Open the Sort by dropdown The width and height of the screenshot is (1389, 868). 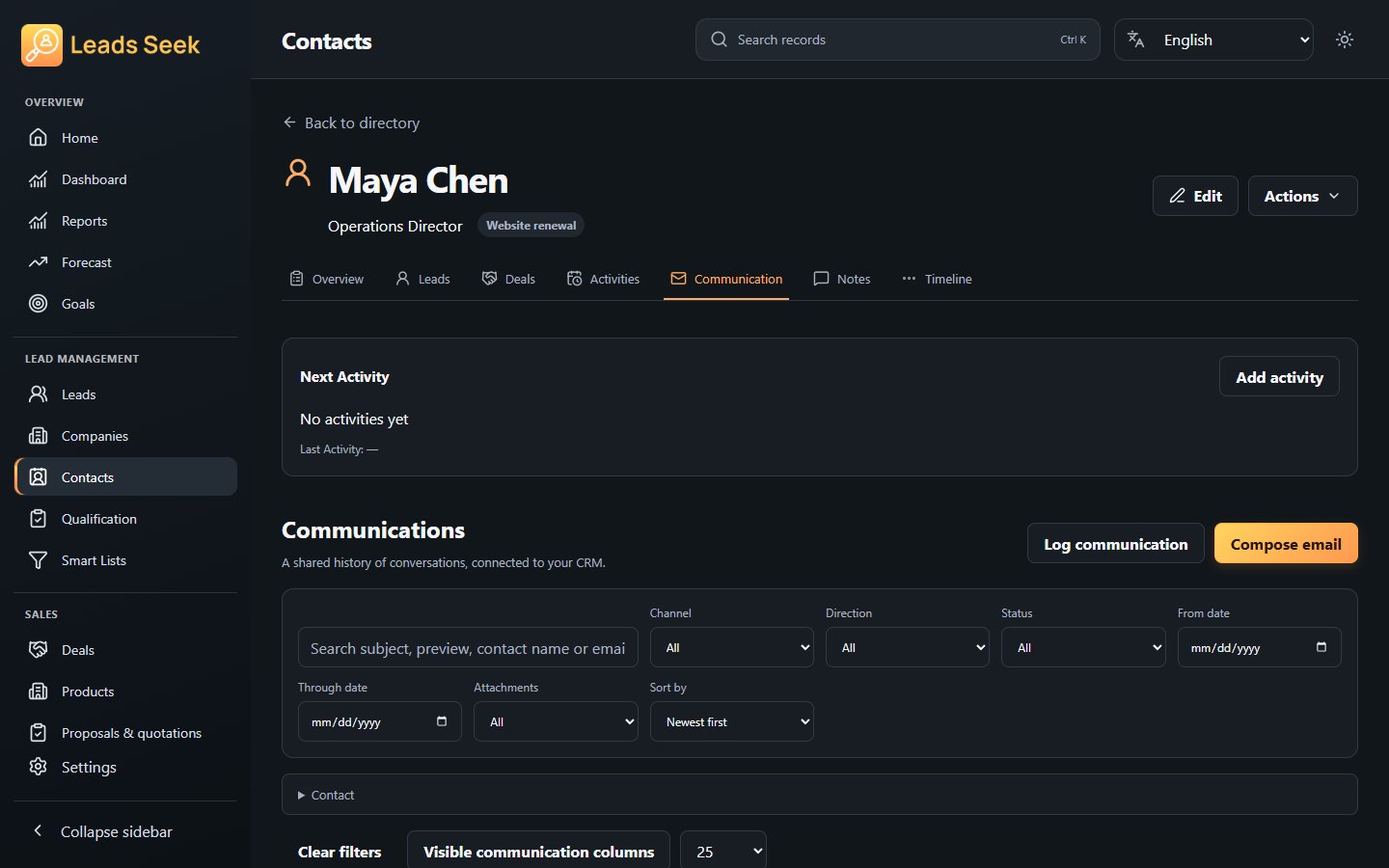[x=732, y=721]
